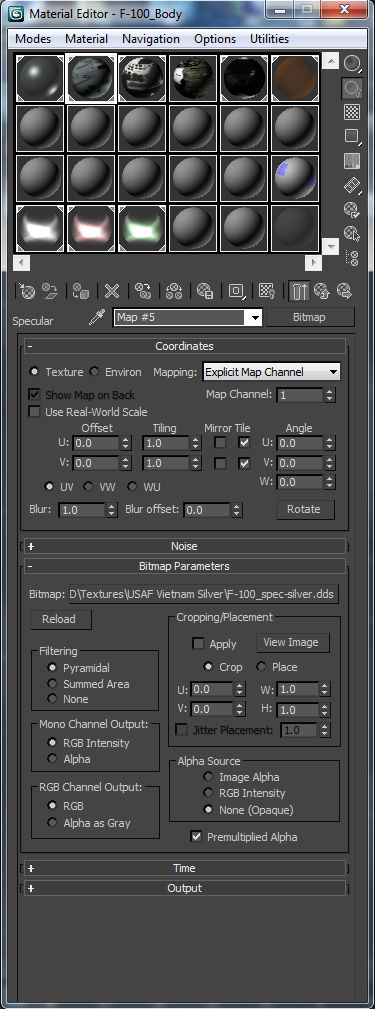
Task: Select the VW coordinate radio button
Action: coord(88,486)
